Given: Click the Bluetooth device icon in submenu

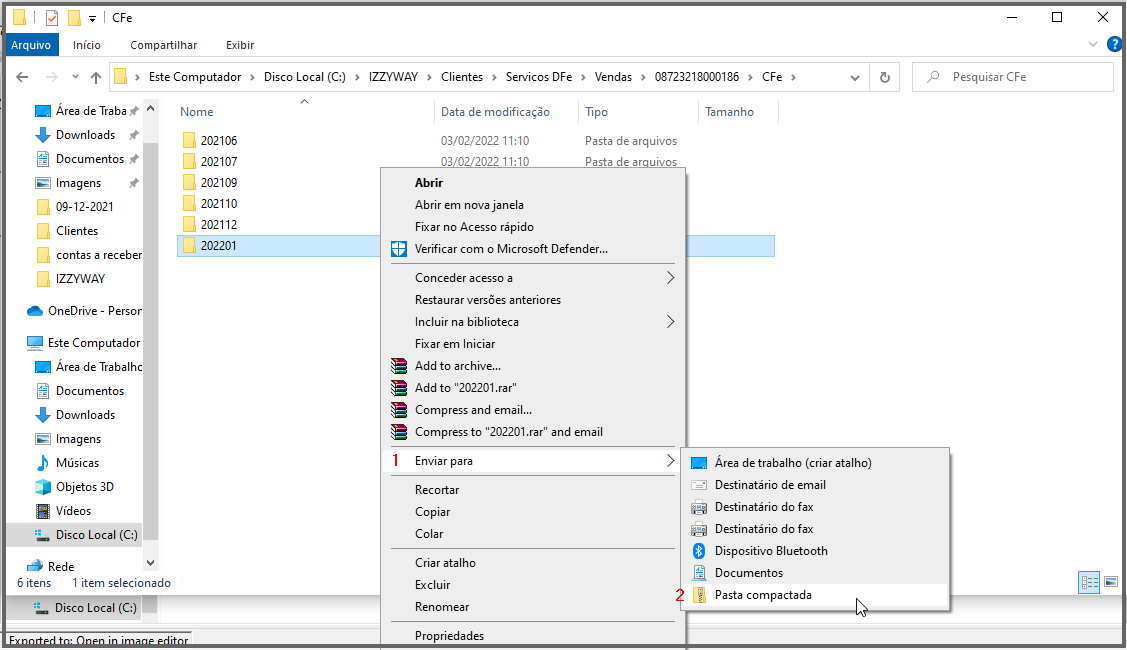Looking at the screenshot, I should pos(699,551).
